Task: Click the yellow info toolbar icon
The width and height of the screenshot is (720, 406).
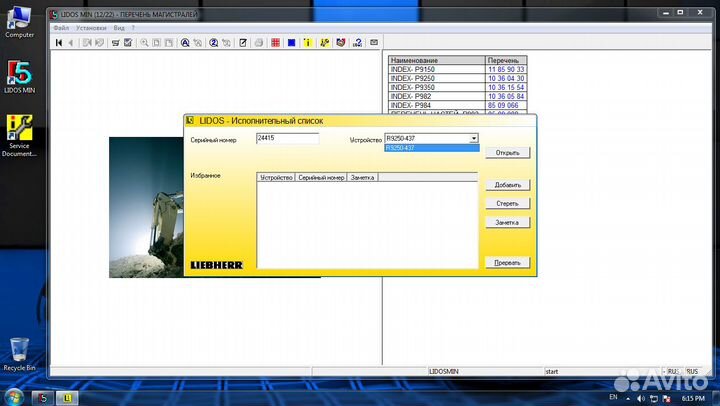Action: (x=307, y=43)
